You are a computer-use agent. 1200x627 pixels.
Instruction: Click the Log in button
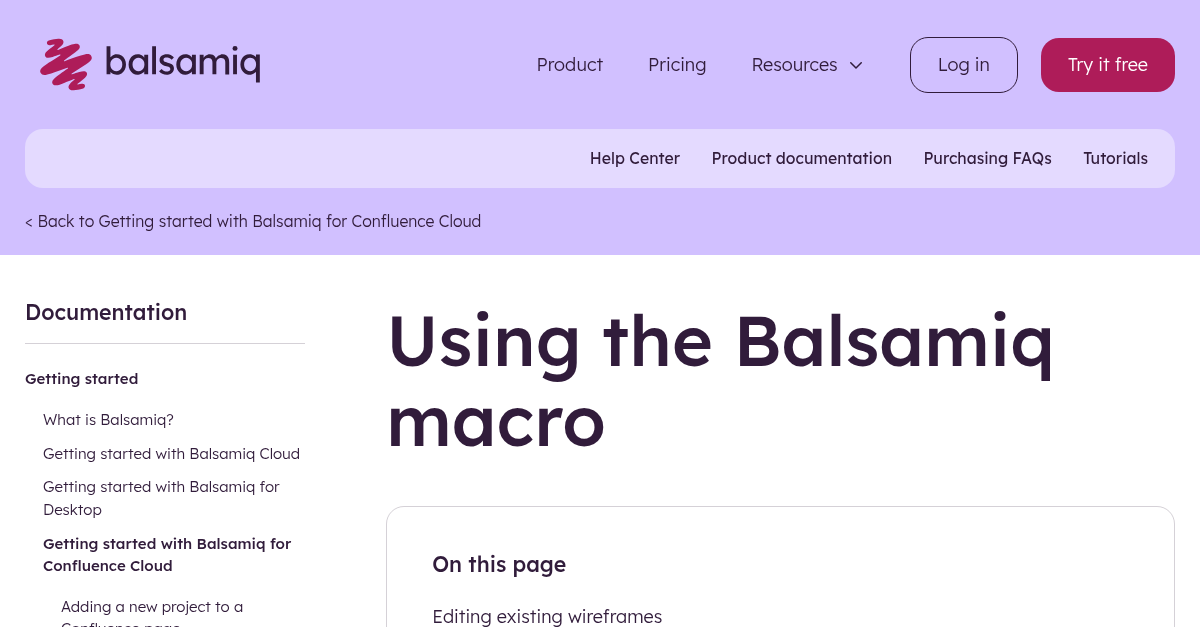click(963, 64)
